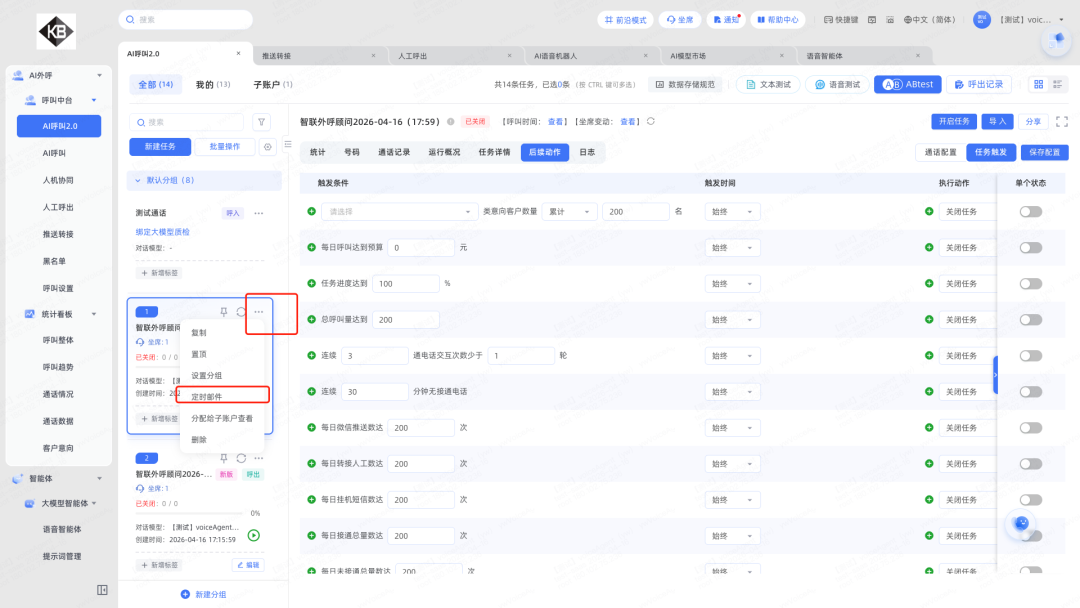Open the 通知 notifications button
Image resolution: width=1080 pixels, height=608 pixels.
[726, 20]
